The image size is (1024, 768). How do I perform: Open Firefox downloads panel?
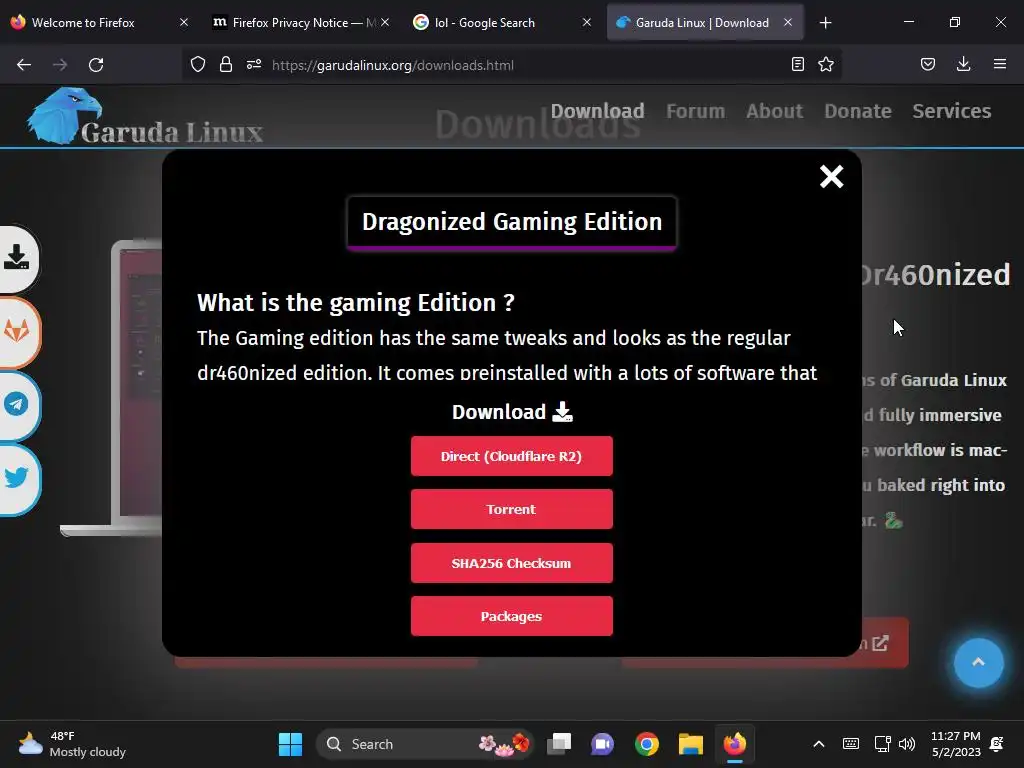point(963,64)
